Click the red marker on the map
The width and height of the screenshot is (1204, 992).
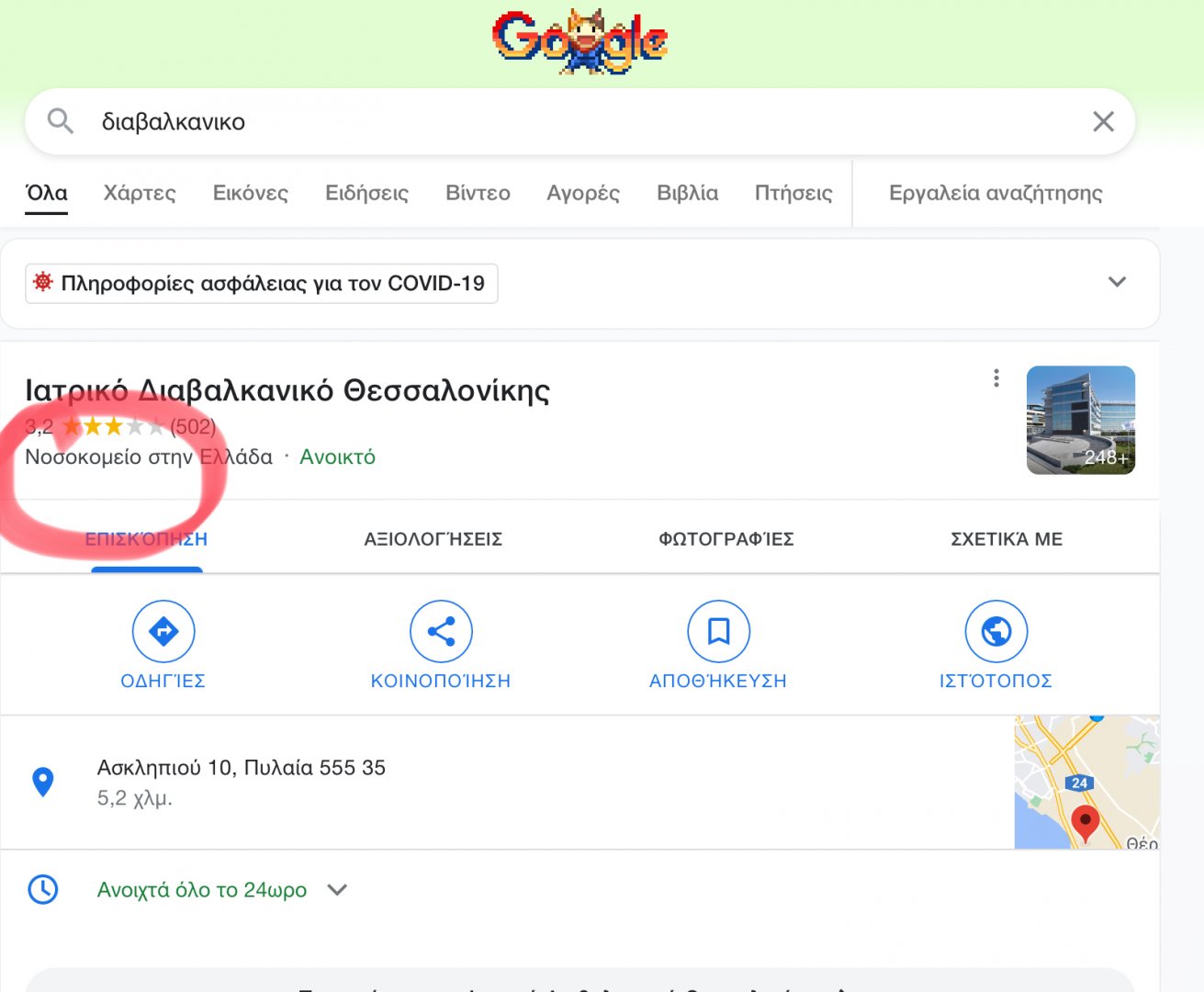tap(1086, 824)
